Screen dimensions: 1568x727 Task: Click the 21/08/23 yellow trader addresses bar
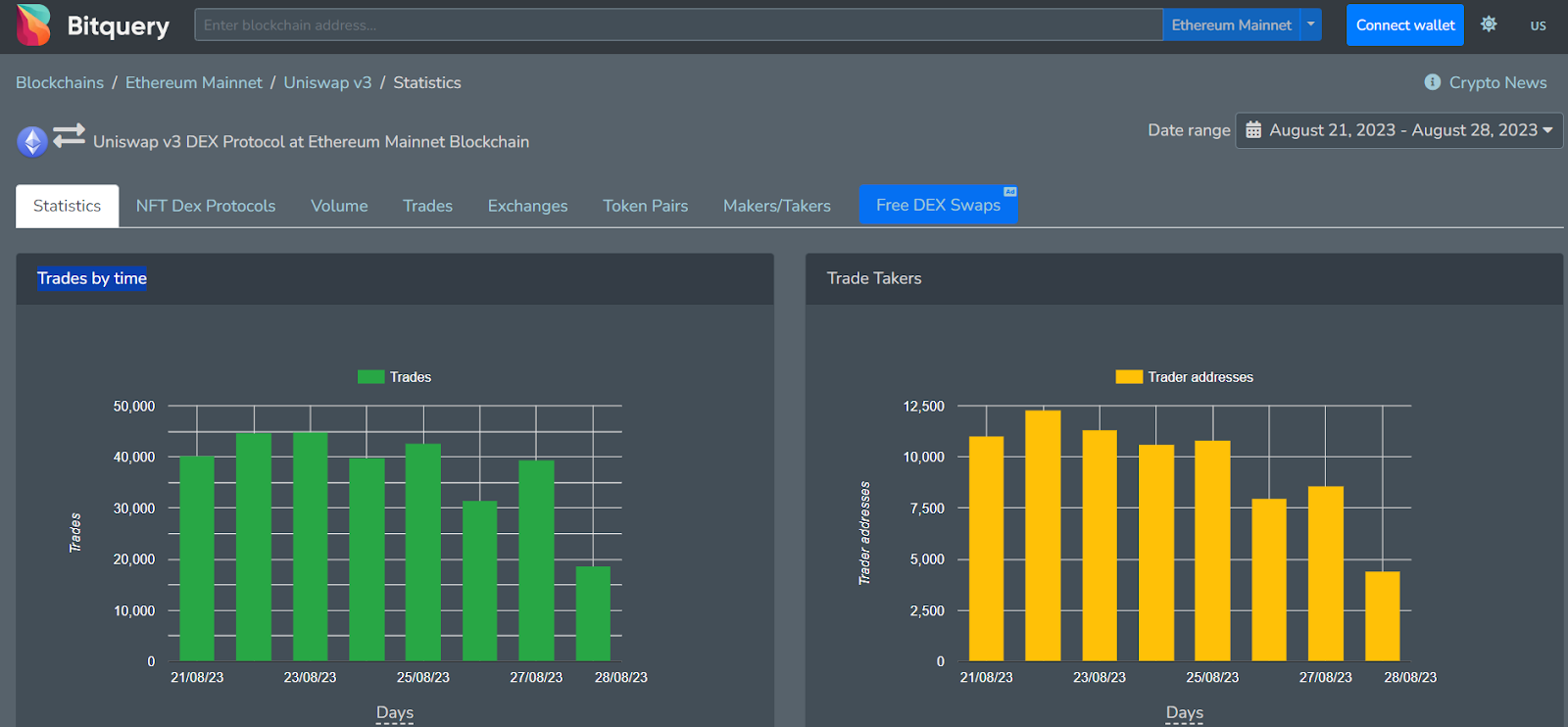[986, 549]
